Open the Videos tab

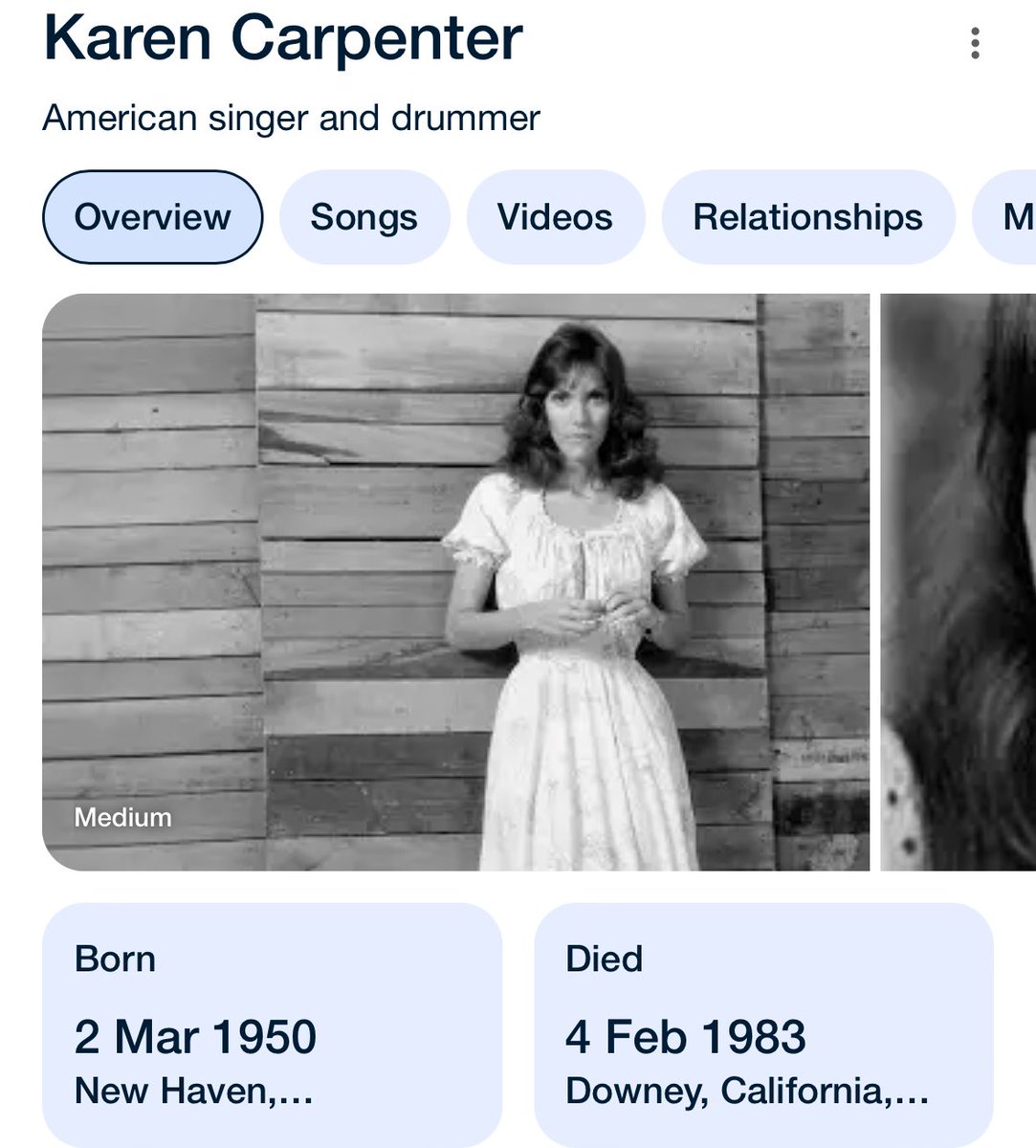[x=555, y=217]
